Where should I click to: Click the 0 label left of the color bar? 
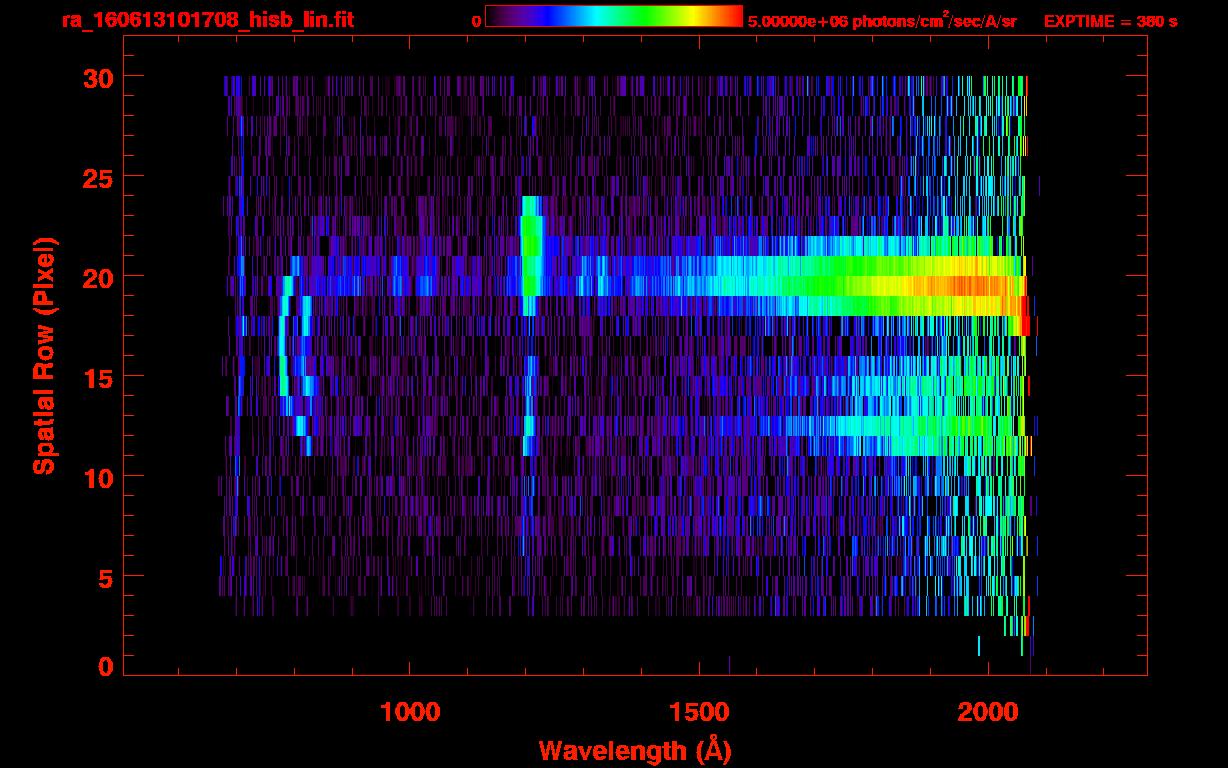pos(476,21)
